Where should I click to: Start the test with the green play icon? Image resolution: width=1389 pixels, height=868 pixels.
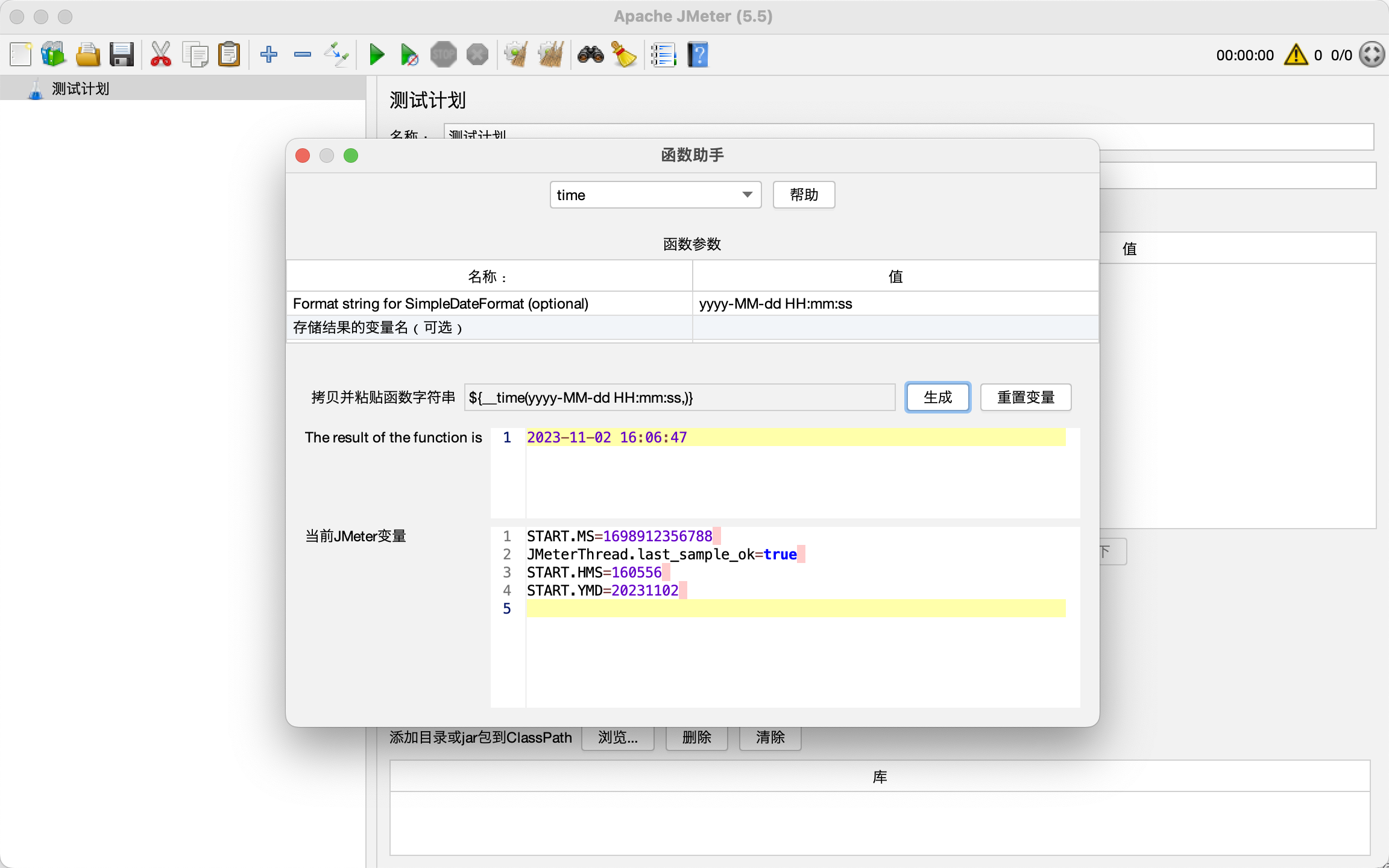[377, 55]
